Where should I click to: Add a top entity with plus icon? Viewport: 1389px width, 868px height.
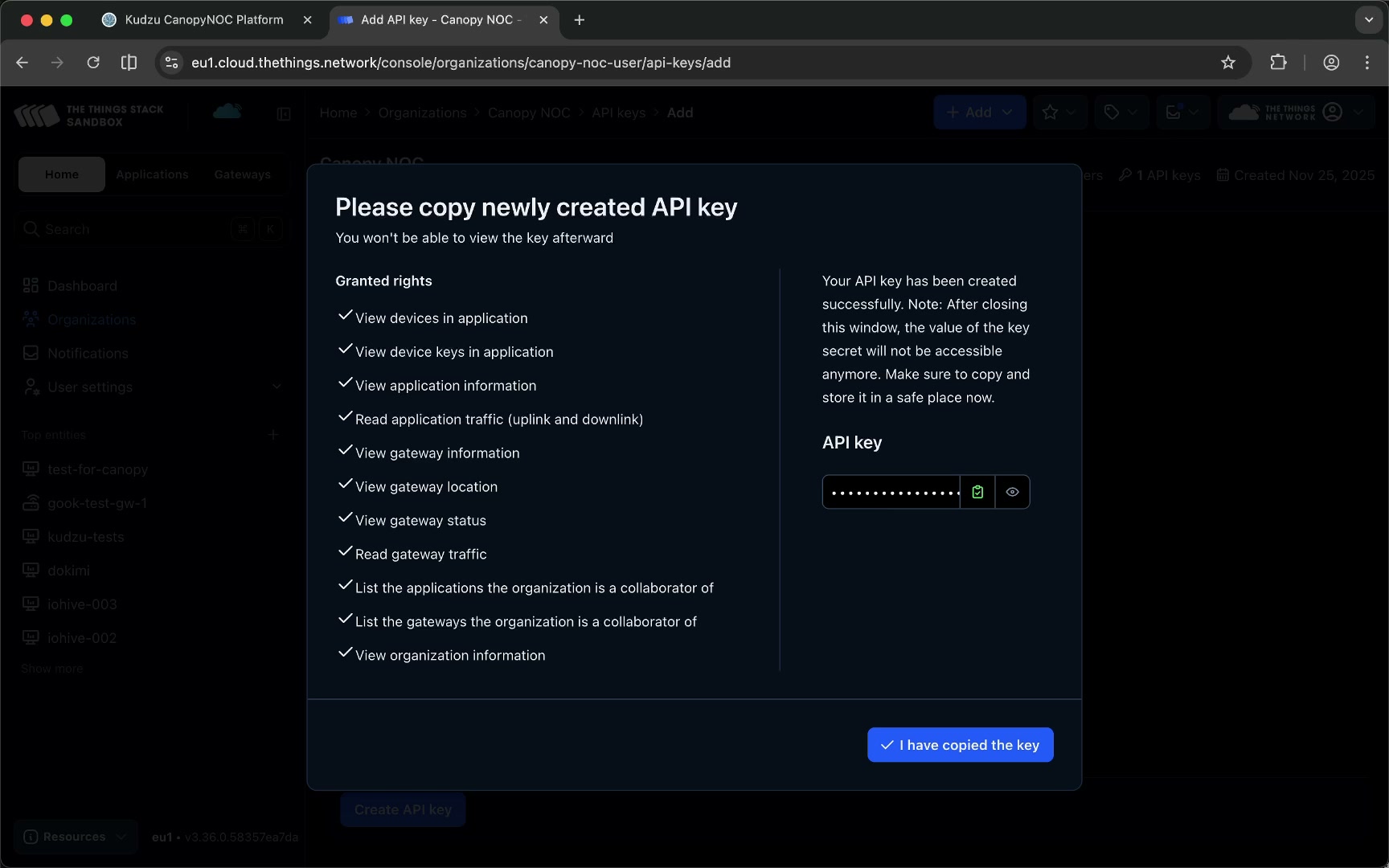click(x=273, y=435)
